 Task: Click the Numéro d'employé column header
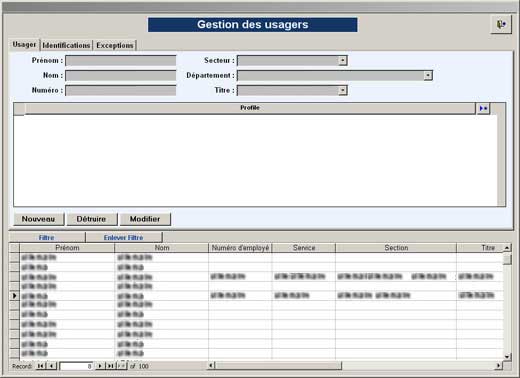[240, 248]
